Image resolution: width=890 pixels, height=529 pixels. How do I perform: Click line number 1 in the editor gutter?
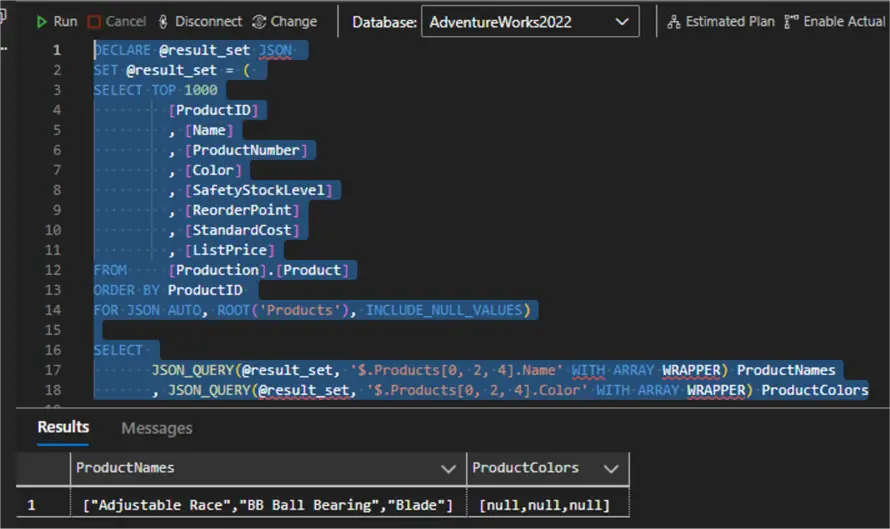[x=57, y=50]
